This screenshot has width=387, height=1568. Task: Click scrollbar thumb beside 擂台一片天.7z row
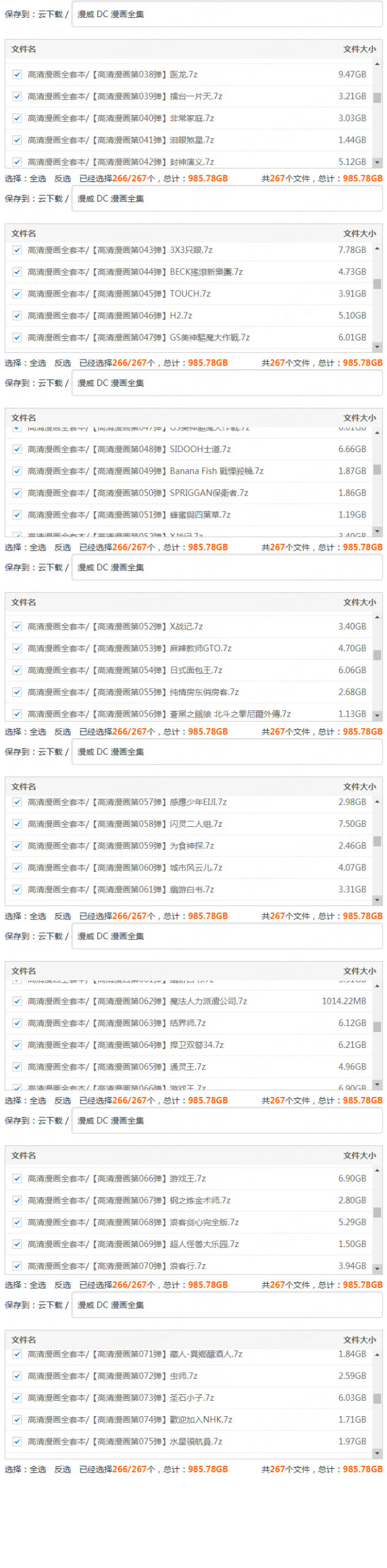pos(377,97)
